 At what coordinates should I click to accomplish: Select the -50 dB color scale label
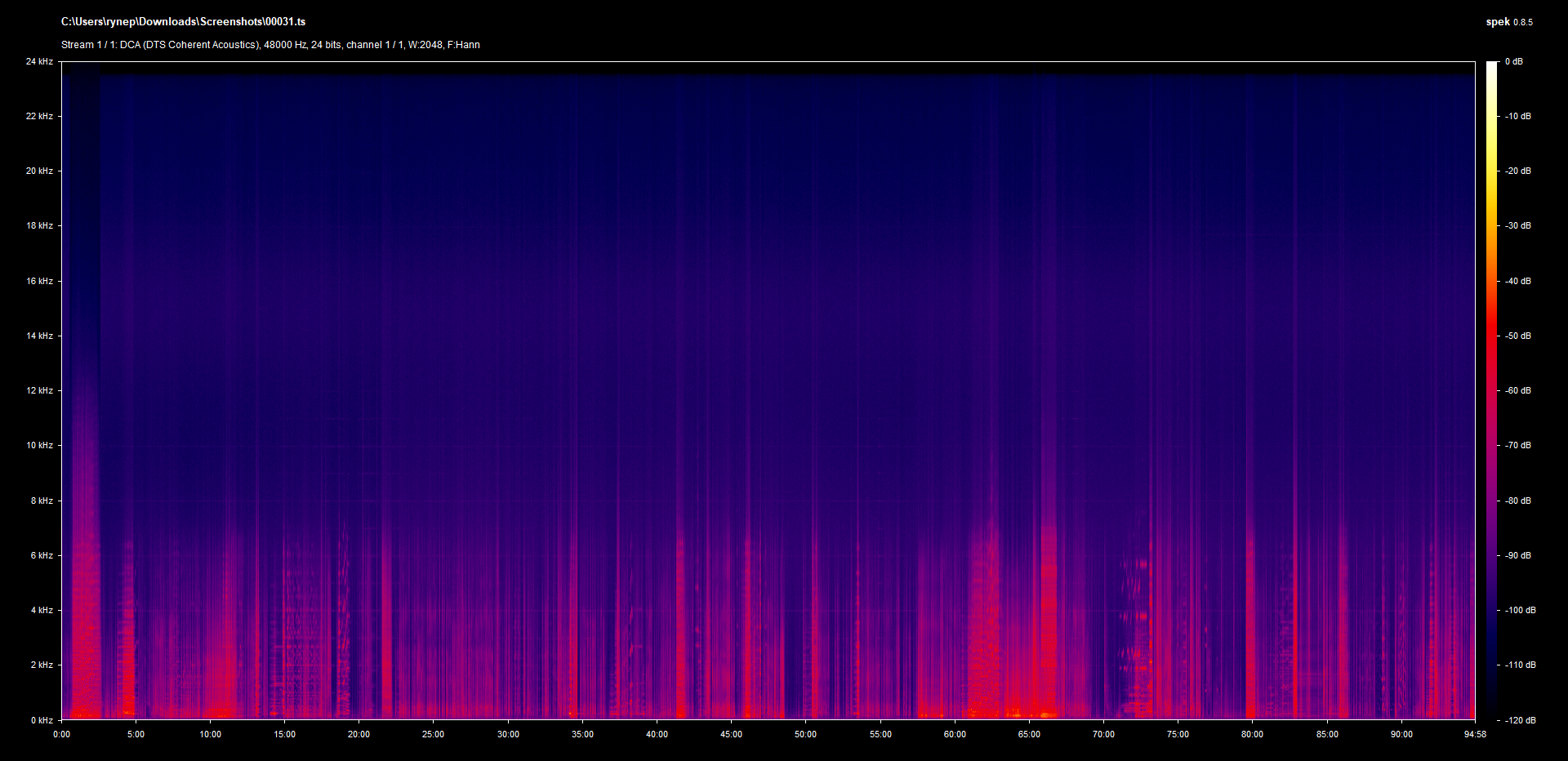point(1517,336)
